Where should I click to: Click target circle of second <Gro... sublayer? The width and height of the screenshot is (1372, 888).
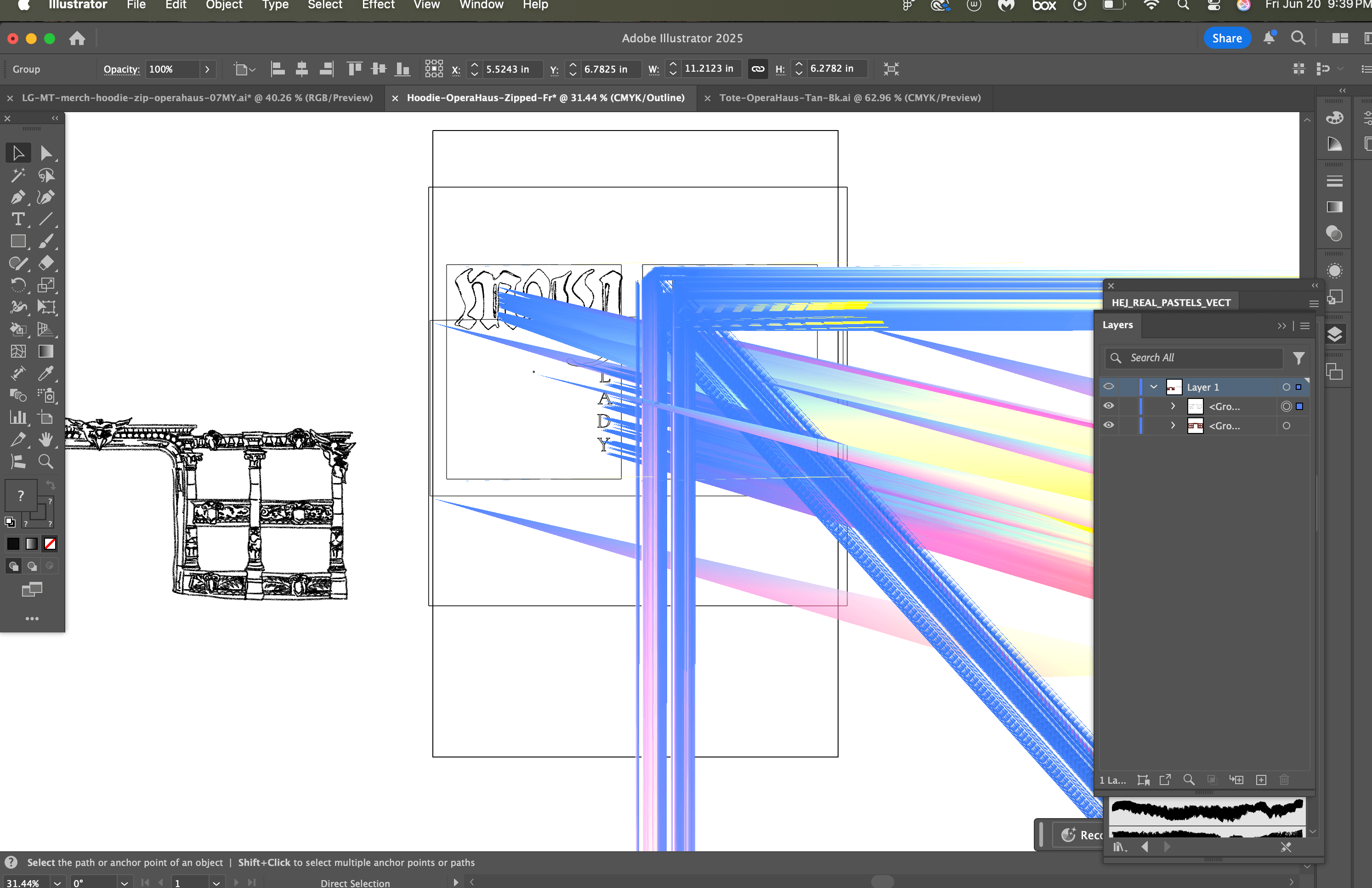(x=1286, y=426)
